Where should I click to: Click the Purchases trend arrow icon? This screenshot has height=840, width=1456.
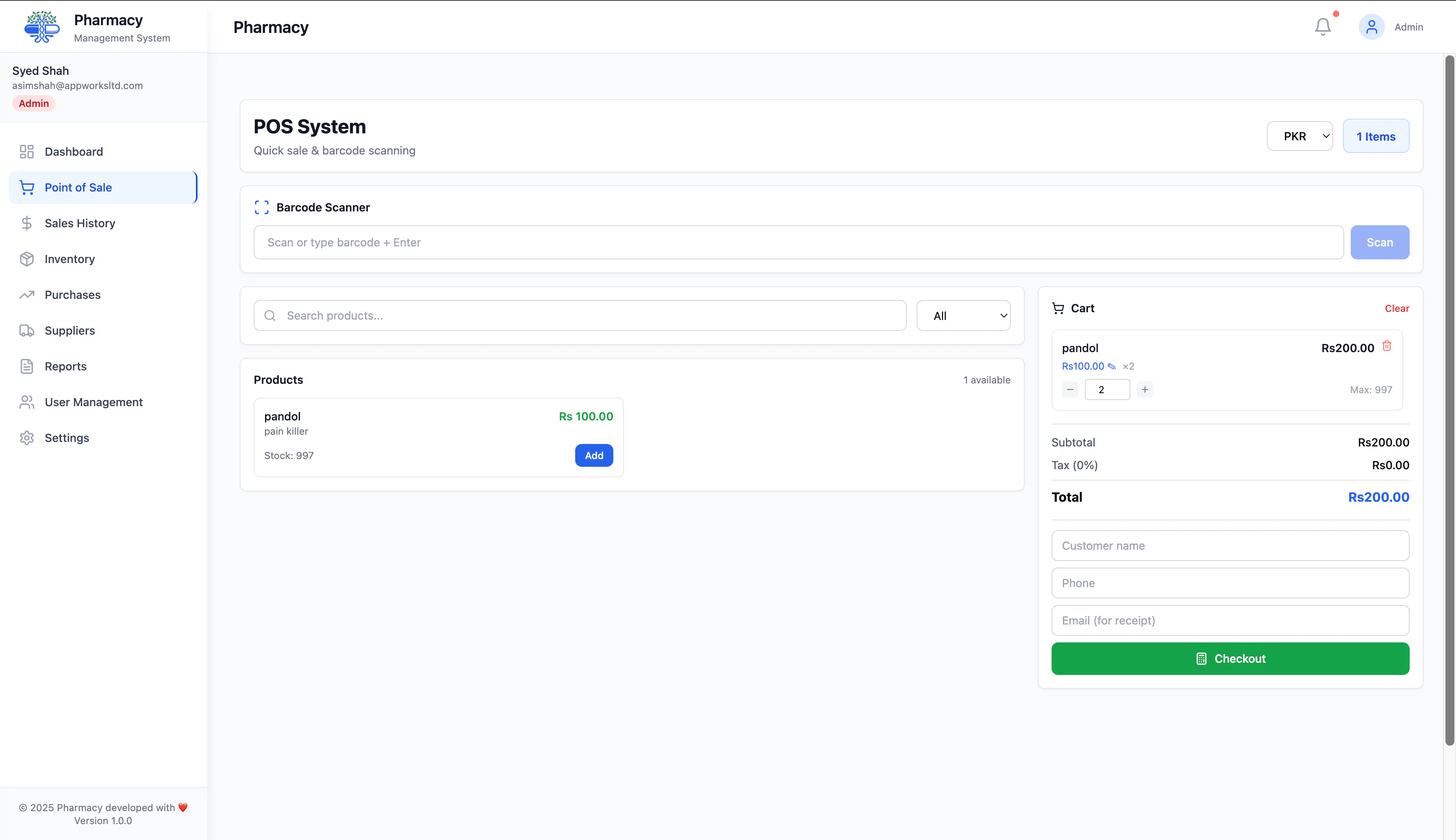coord(26,295)
